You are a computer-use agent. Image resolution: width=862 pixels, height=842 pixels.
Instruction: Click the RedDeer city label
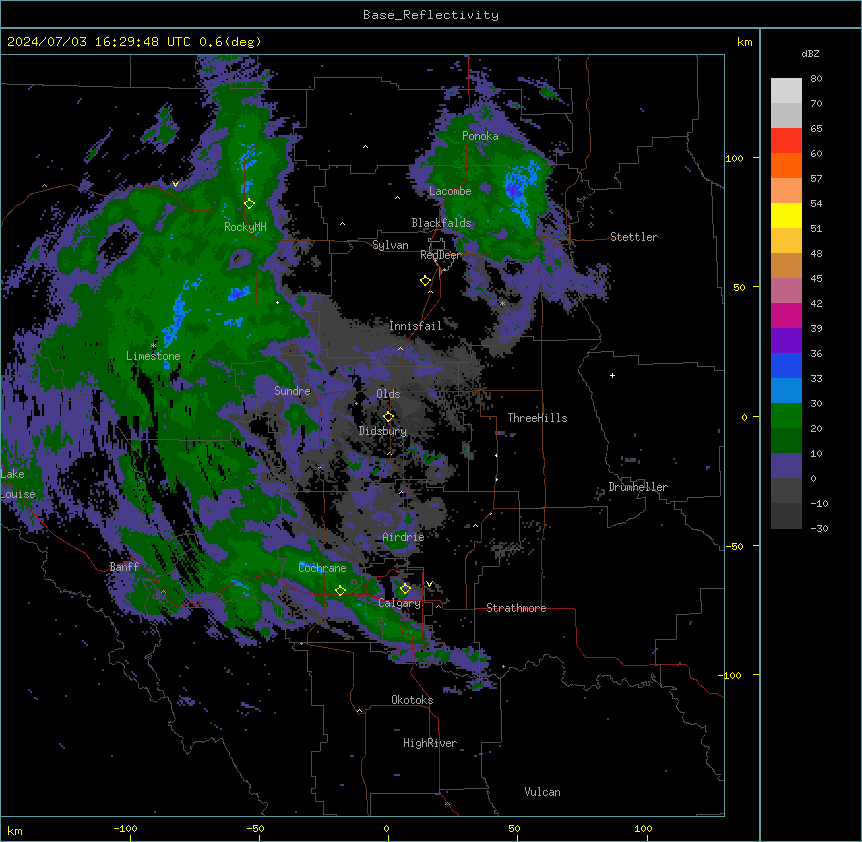[440, 255]
